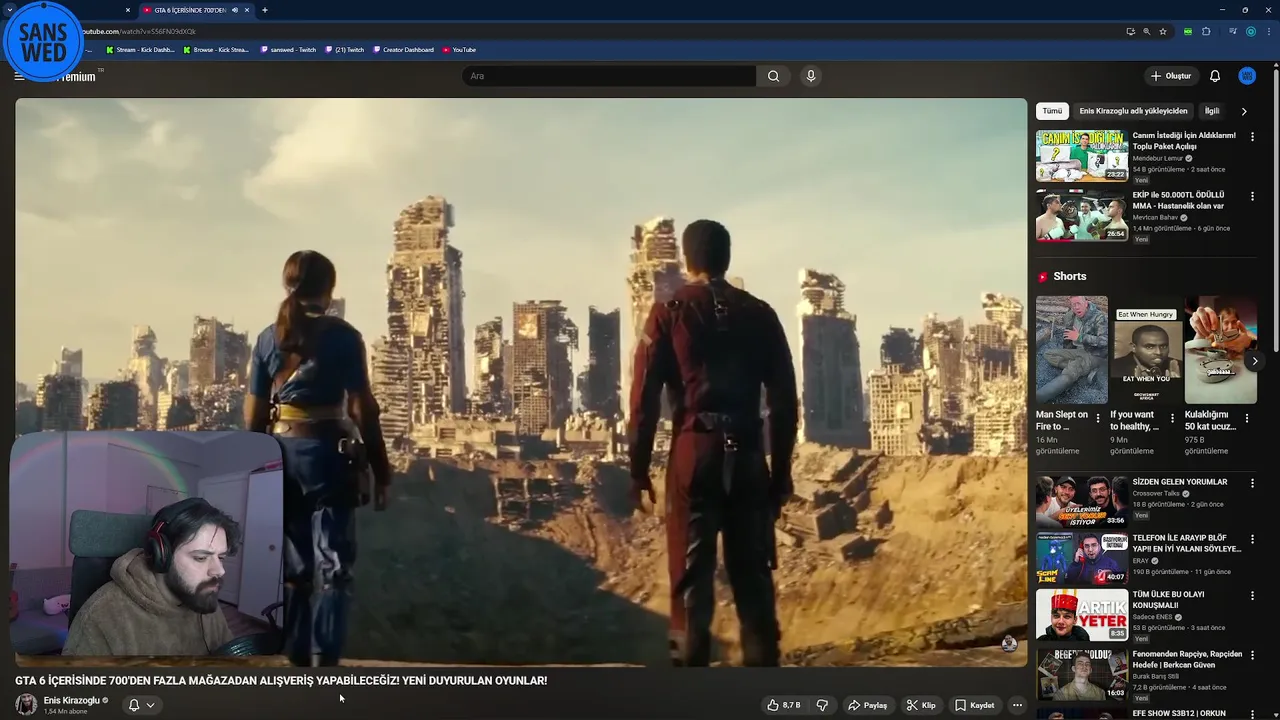The width and height of the screenshot is (1280, 720).
Task: Open 'Canım İstediği İçin Aldıklarım' thumbnail
Action: [1082, 155]
